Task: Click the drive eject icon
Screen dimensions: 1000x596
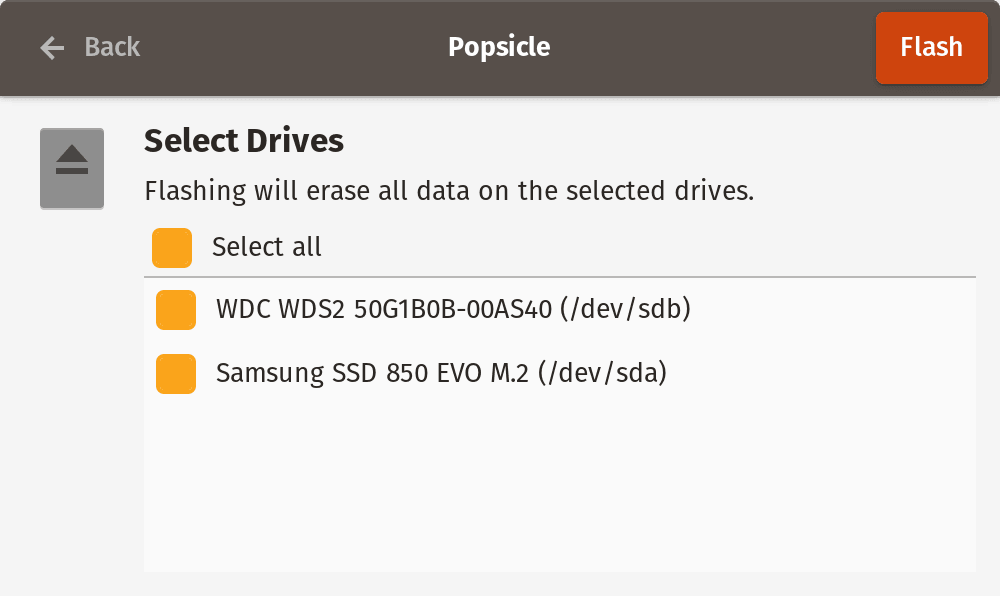Action: [x=72, y=160]
